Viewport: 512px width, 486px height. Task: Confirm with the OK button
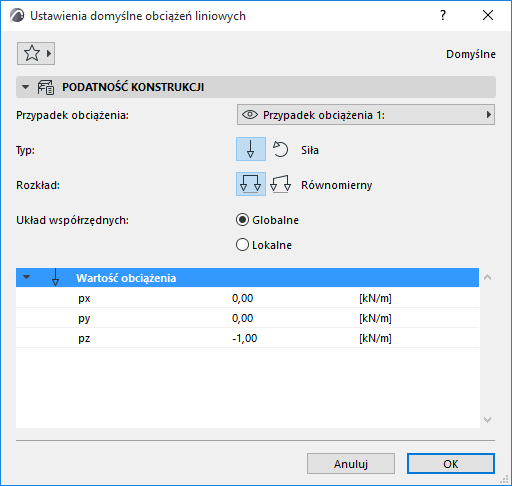click(451, 463)
